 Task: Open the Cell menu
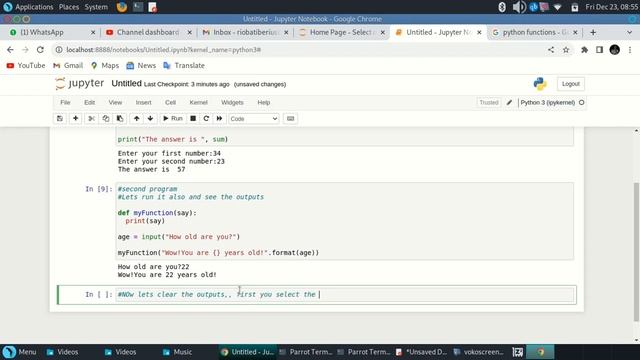[x=170, y=102]
